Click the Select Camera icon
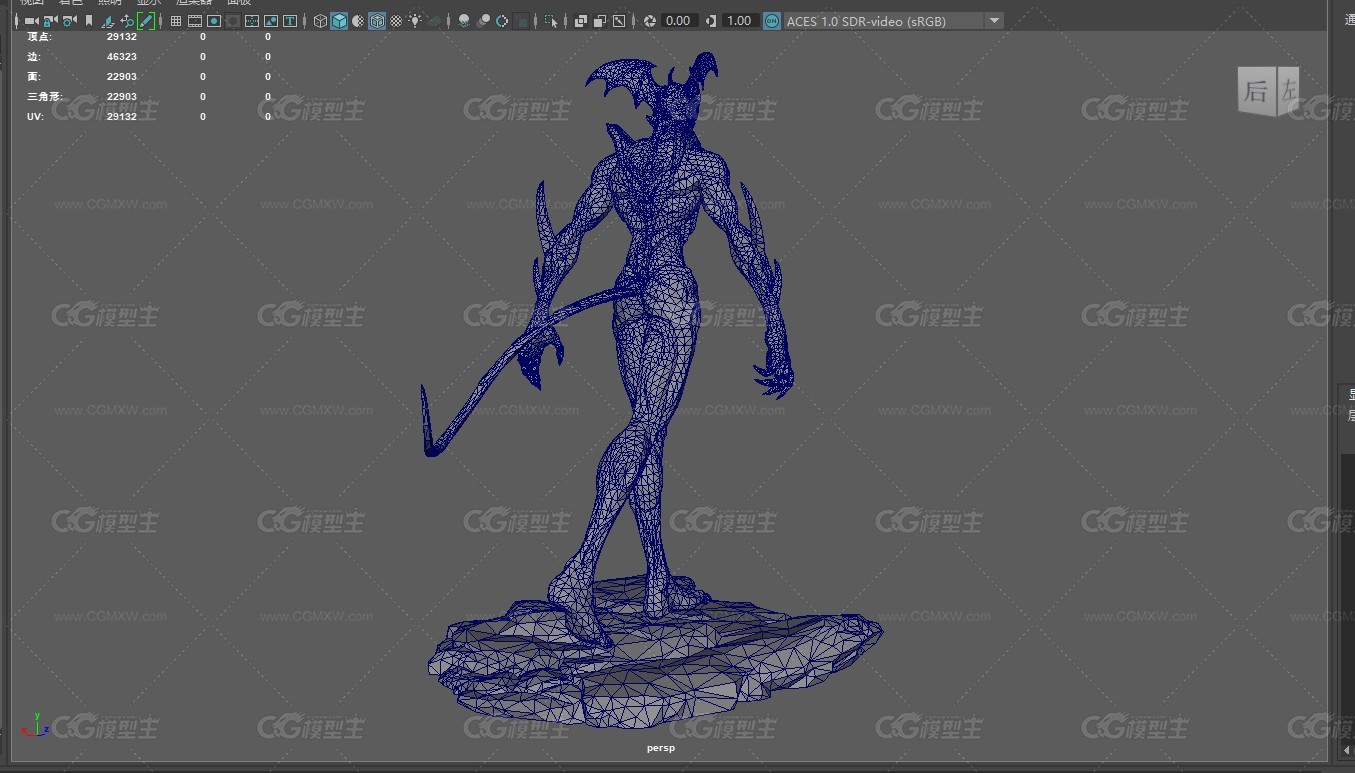 pyautogui.click(x=32, y=21)
